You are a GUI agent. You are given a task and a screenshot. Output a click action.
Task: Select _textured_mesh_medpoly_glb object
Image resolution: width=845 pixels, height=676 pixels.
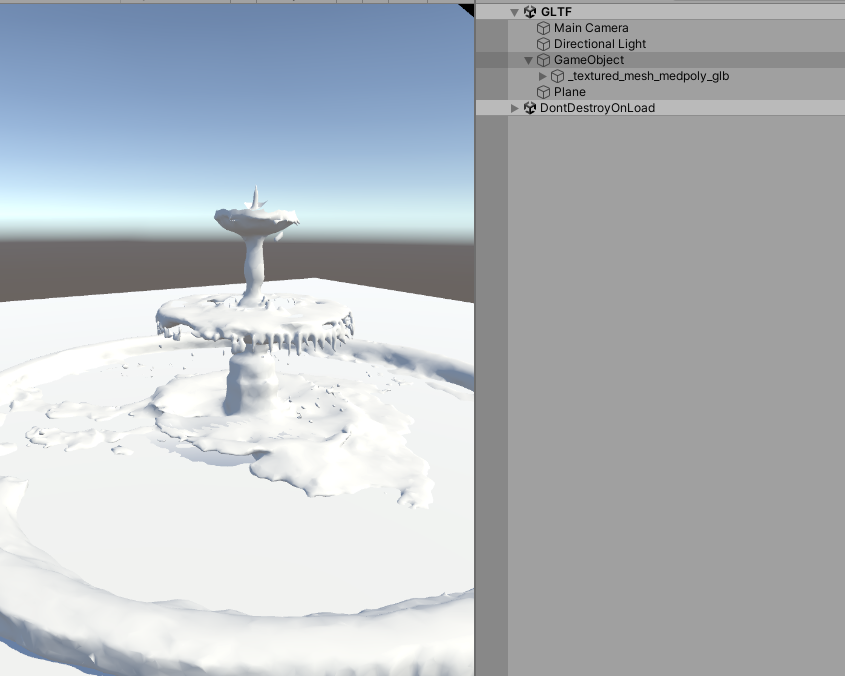pyautogui.click(x=648, y=76)
